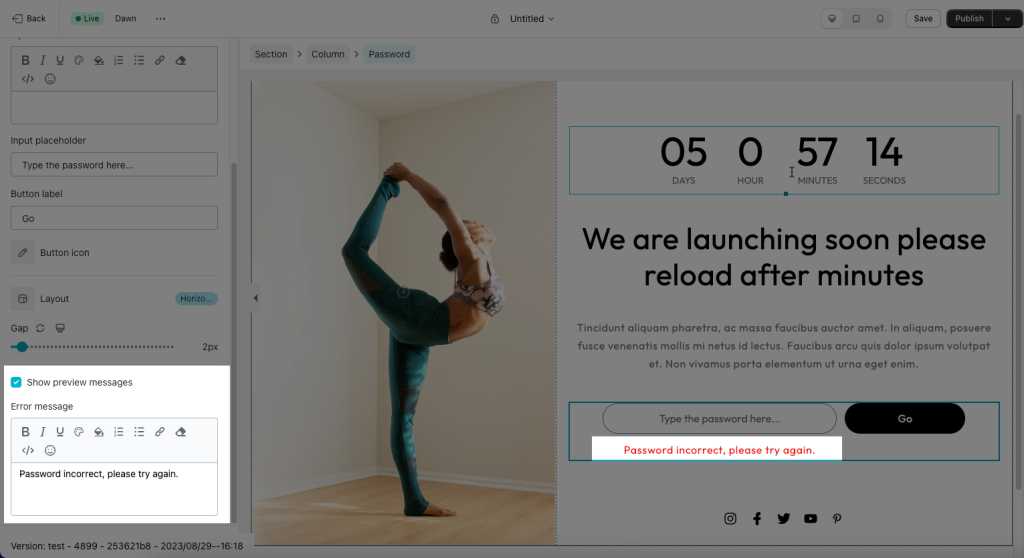Toggle Gap responsive device icon
1024x558 pixels.
tap(60, 328)
